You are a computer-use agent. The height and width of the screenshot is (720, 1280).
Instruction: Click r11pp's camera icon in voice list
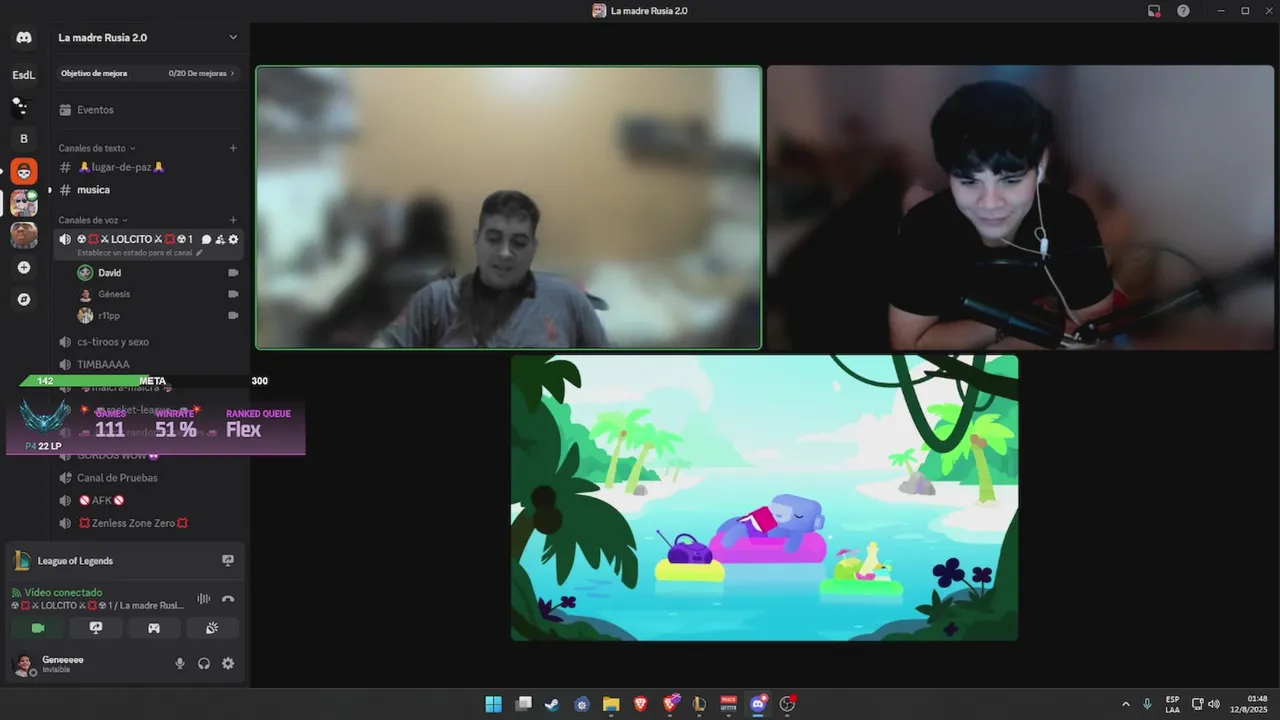[233, 315]
